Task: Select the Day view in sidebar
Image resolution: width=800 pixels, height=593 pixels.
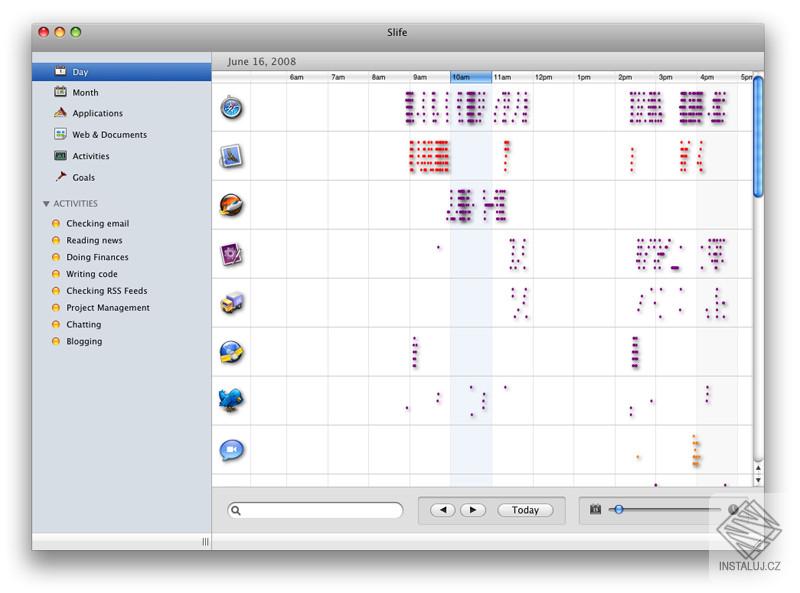Action: point(121,72)
